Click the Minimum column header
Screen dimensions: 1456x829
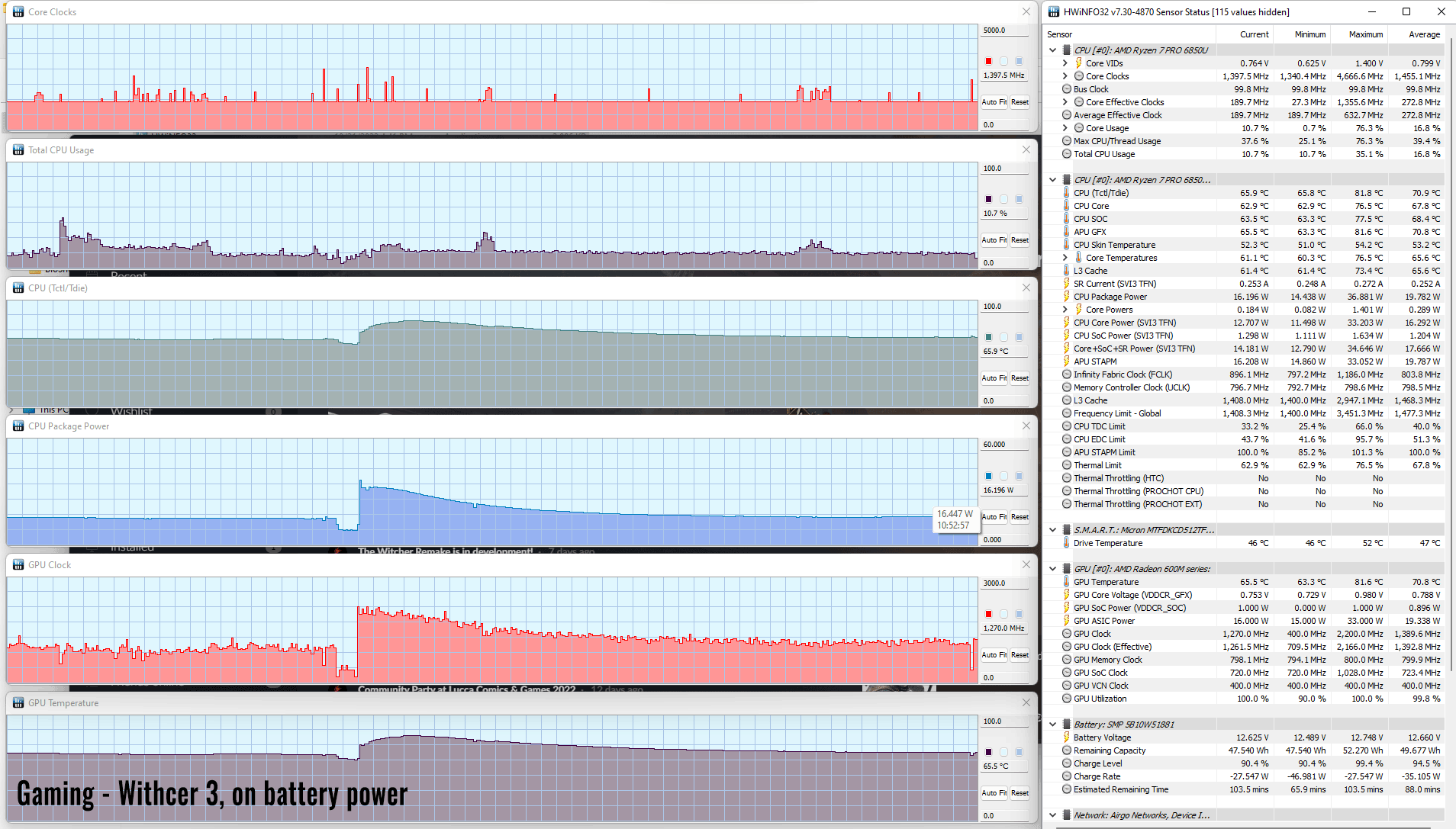[x=1302, y=34]
